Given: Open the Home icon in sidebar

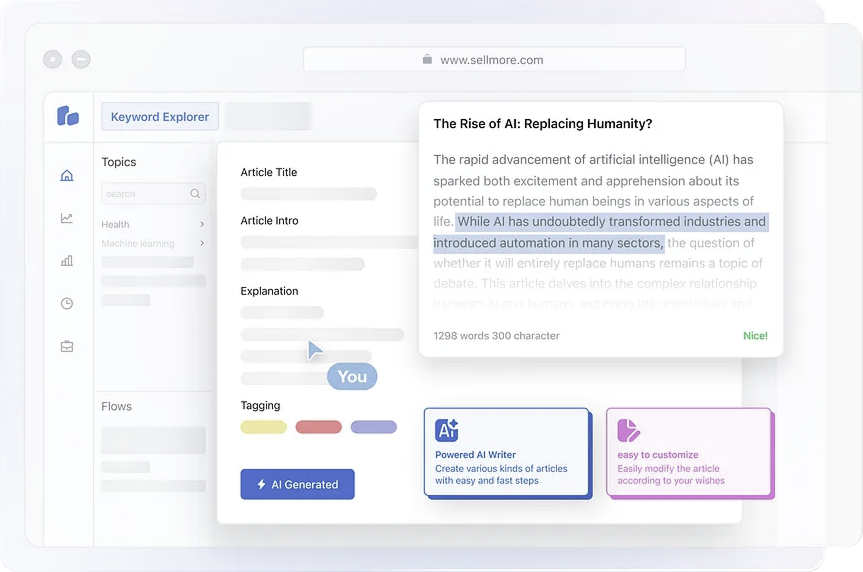Looking at the screenshot, I should point(67,176).
